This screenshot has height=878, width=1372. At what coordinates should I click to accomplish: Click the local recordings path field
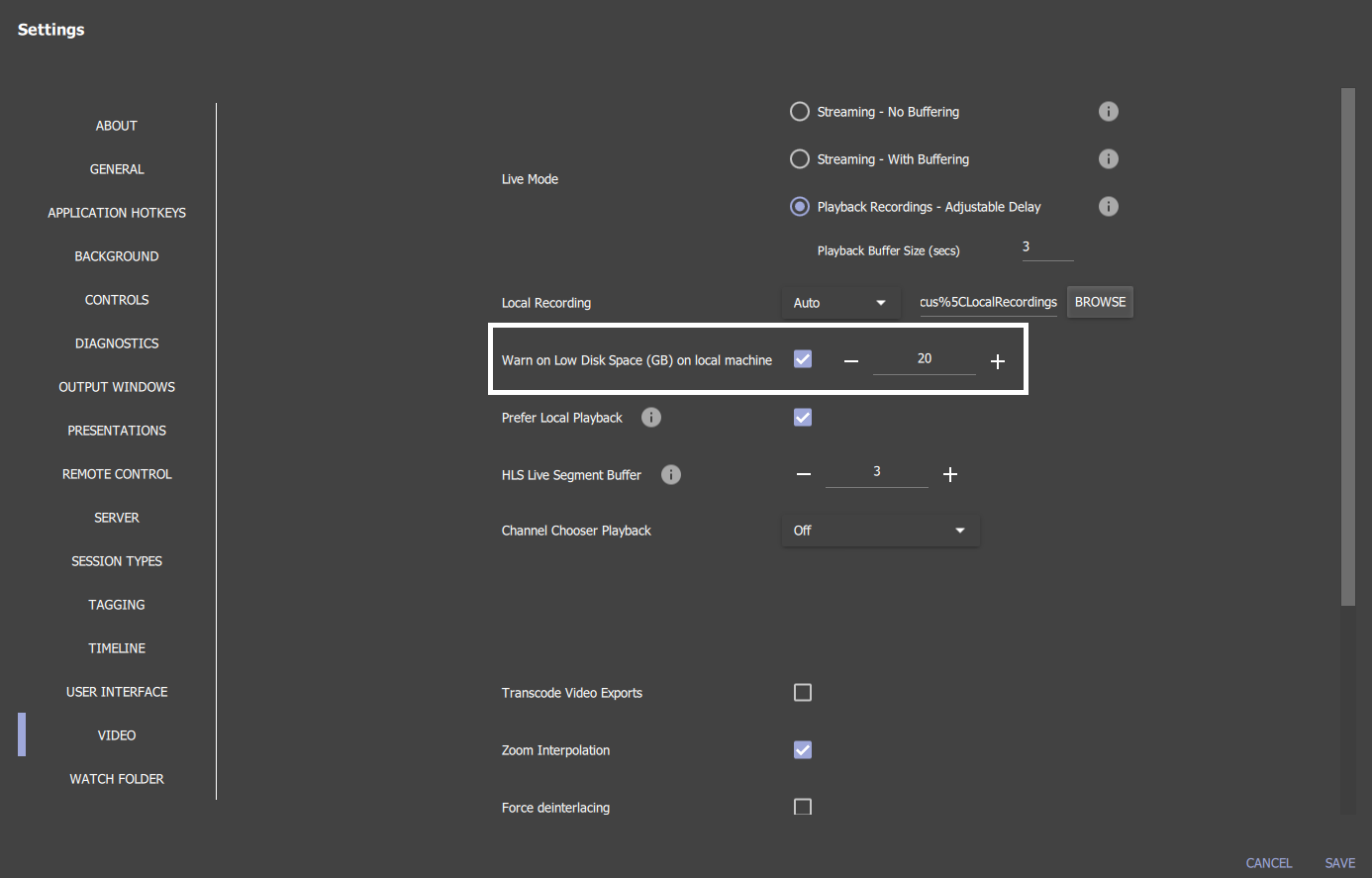pyautogui.click(x=988, y=303)
